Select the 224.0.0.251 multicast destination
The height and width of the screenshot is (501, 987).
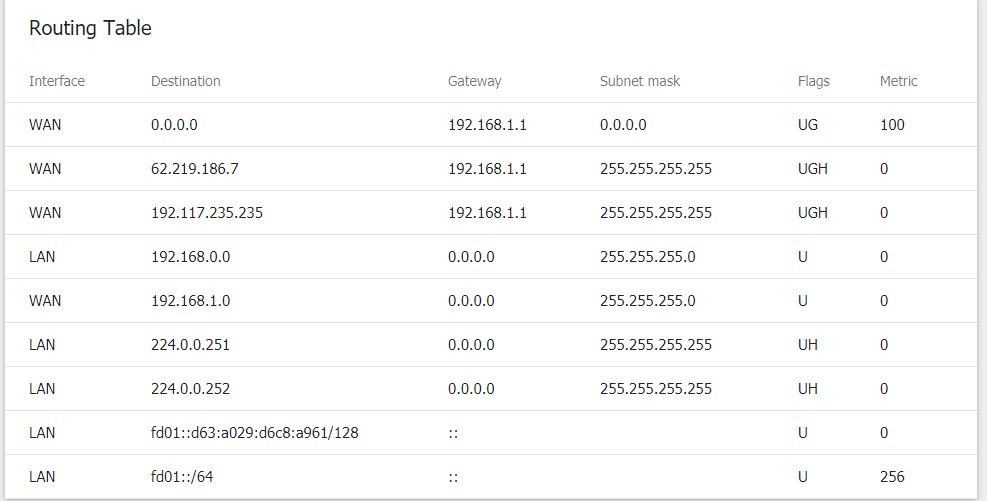pyautogui.click(x=190, y=345)
